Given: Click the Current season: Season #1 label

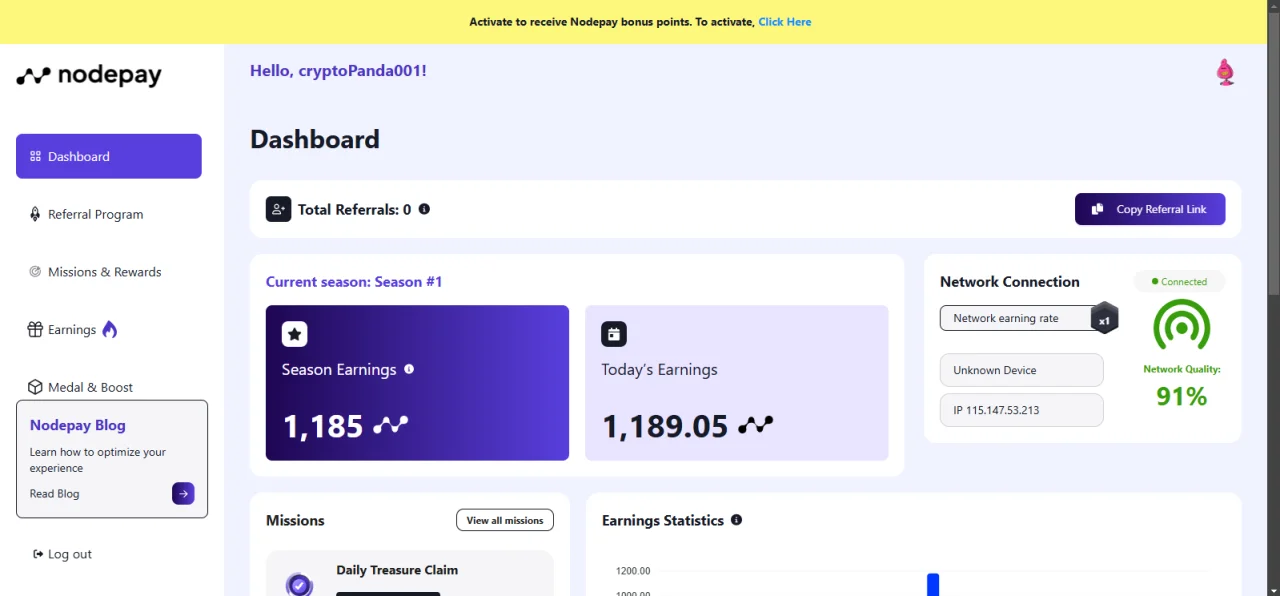Looking at the screenshot, I should pos(354,282).
